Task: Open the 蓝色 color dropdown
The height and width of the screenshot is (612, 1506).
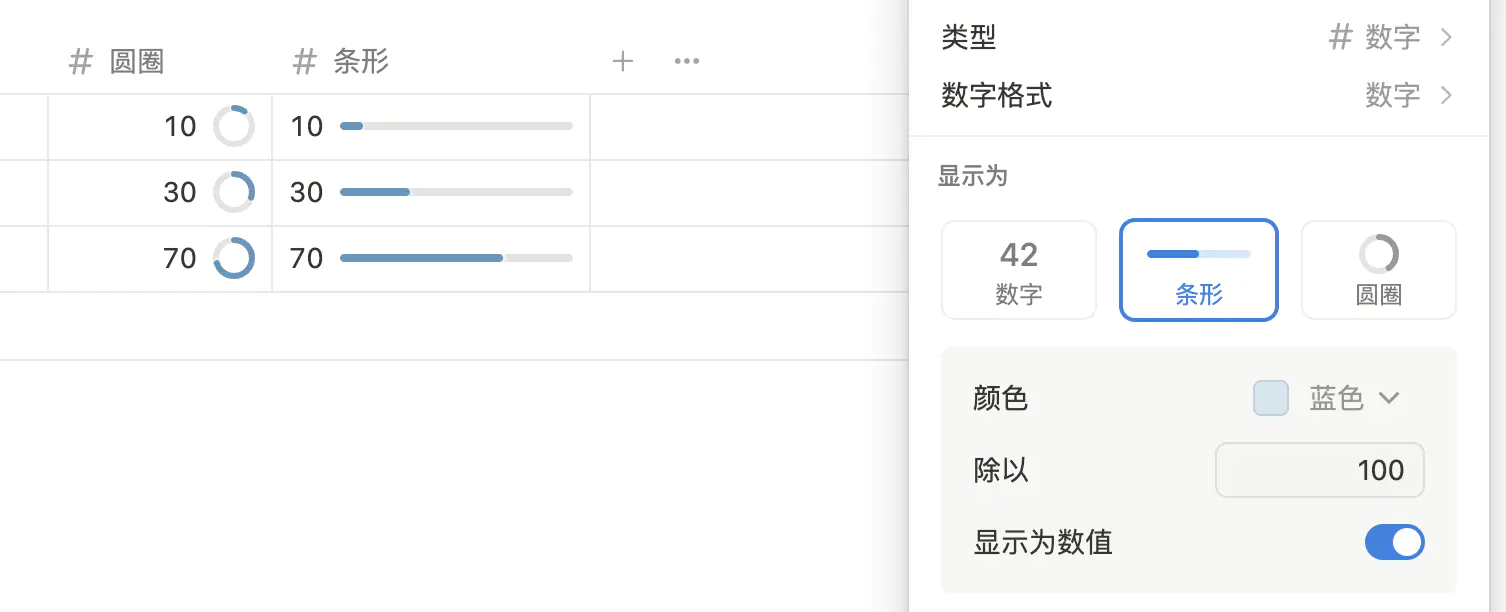Action: point(1388,397)
